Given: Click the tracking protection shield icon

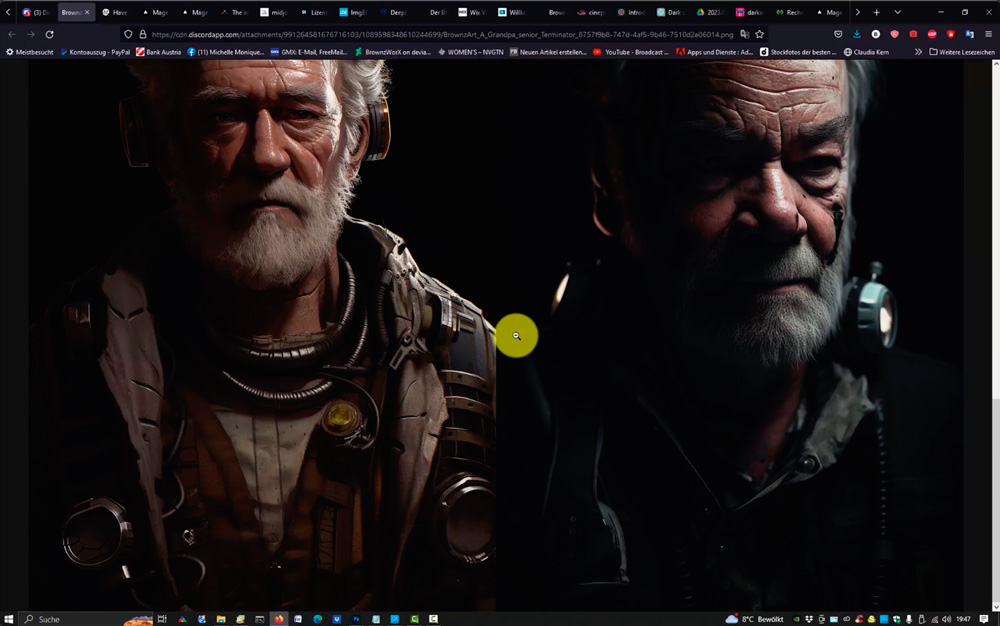Looking at the screenshot, I should (x=128, y=34).
